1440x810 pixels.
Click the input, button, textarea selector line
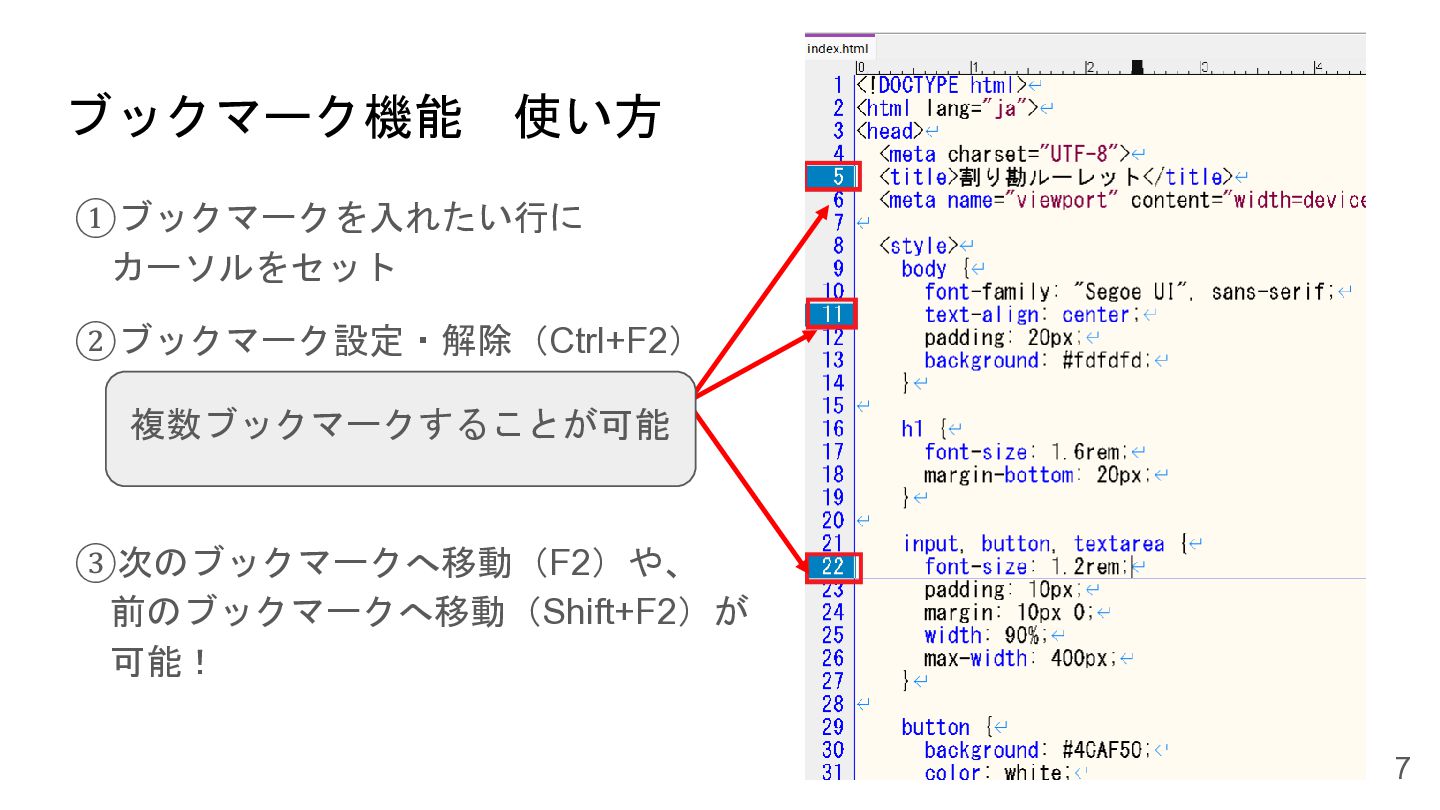click(1051, 544)
